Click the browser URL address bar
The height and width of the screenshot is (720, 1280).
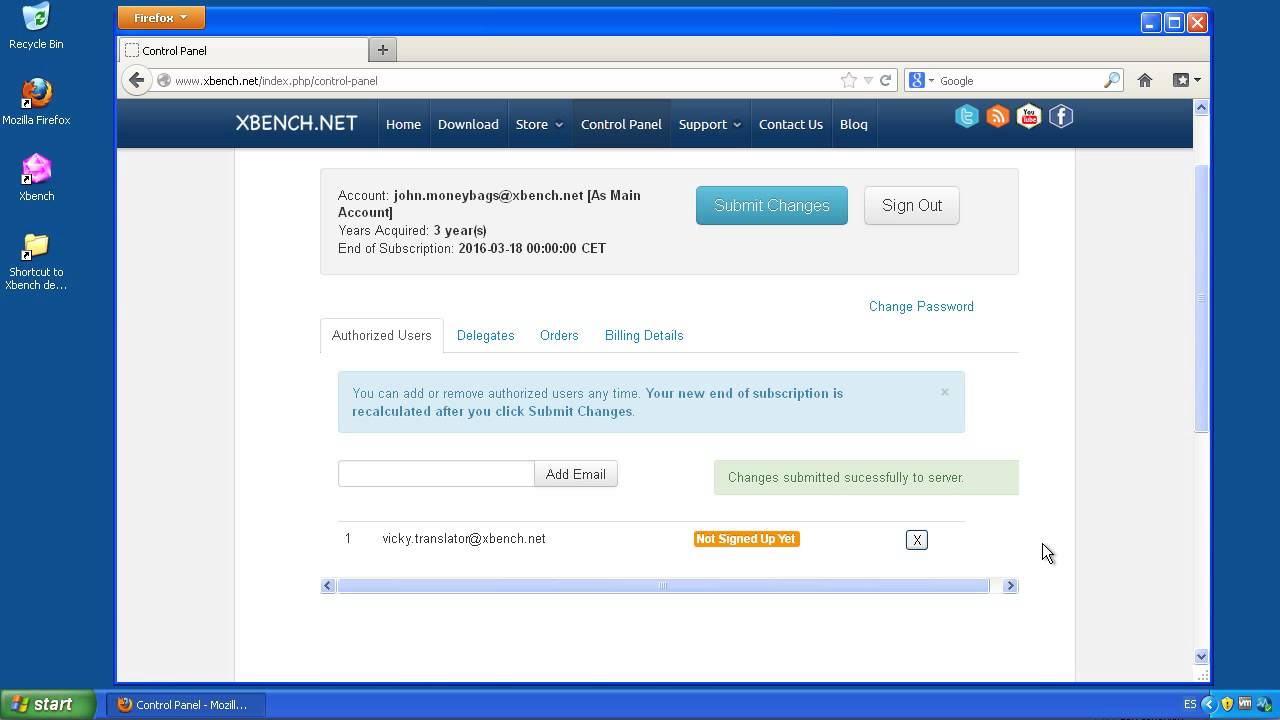click(505, 80)
